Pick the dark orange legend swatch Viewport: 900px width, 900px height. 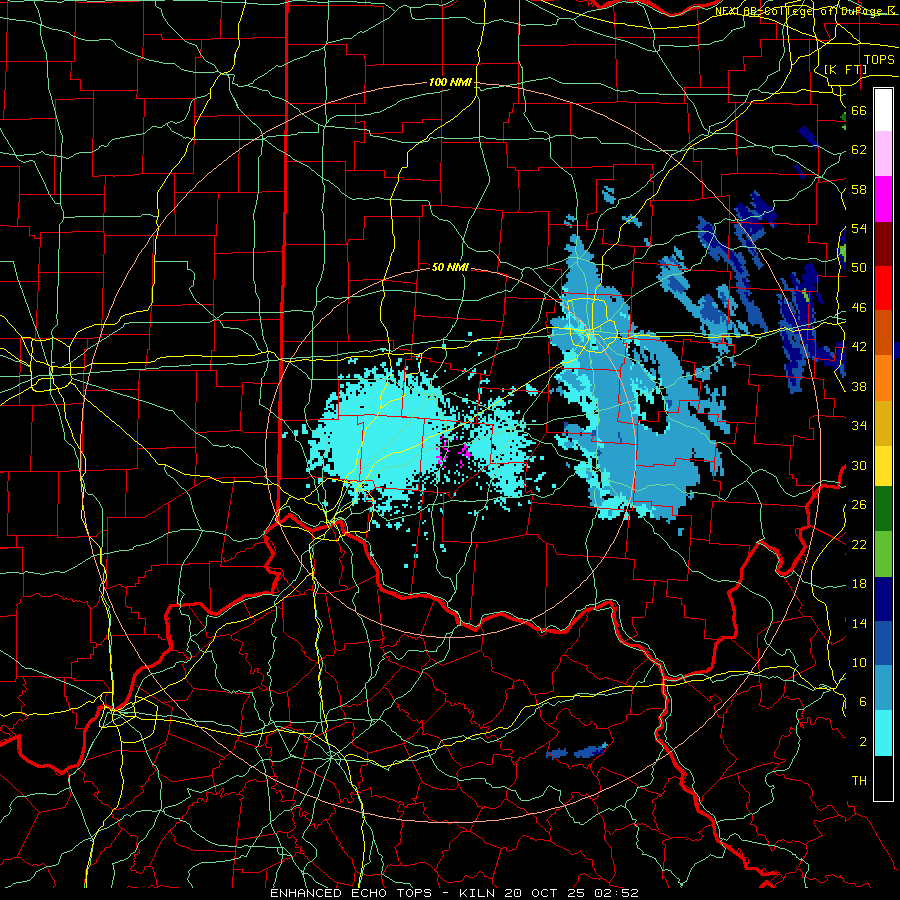click(883, 333)
